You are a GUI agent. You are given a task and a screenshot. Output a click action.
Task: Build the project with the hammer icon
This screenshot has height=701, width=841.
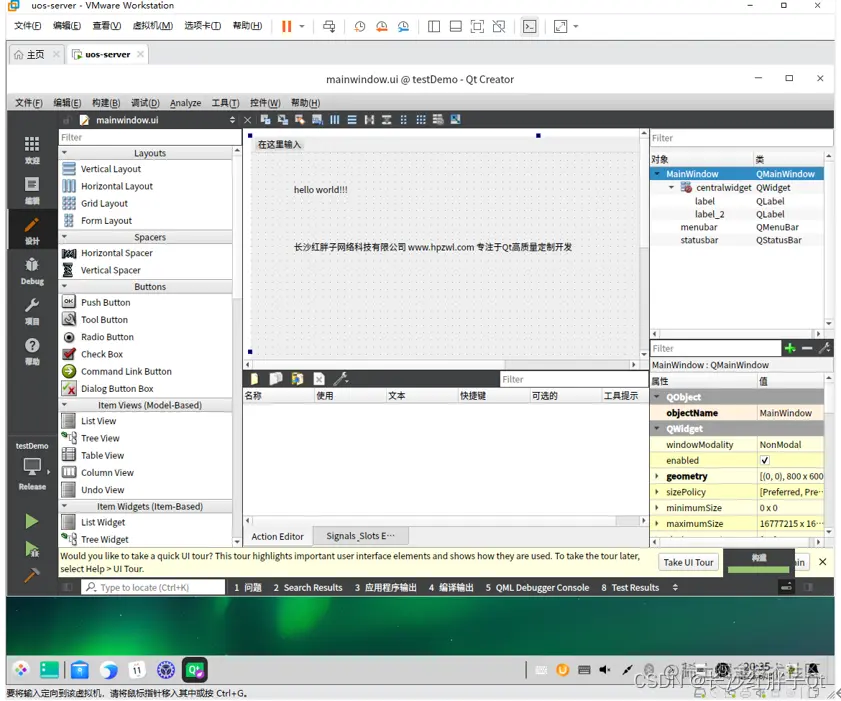[x=32, y=575]
